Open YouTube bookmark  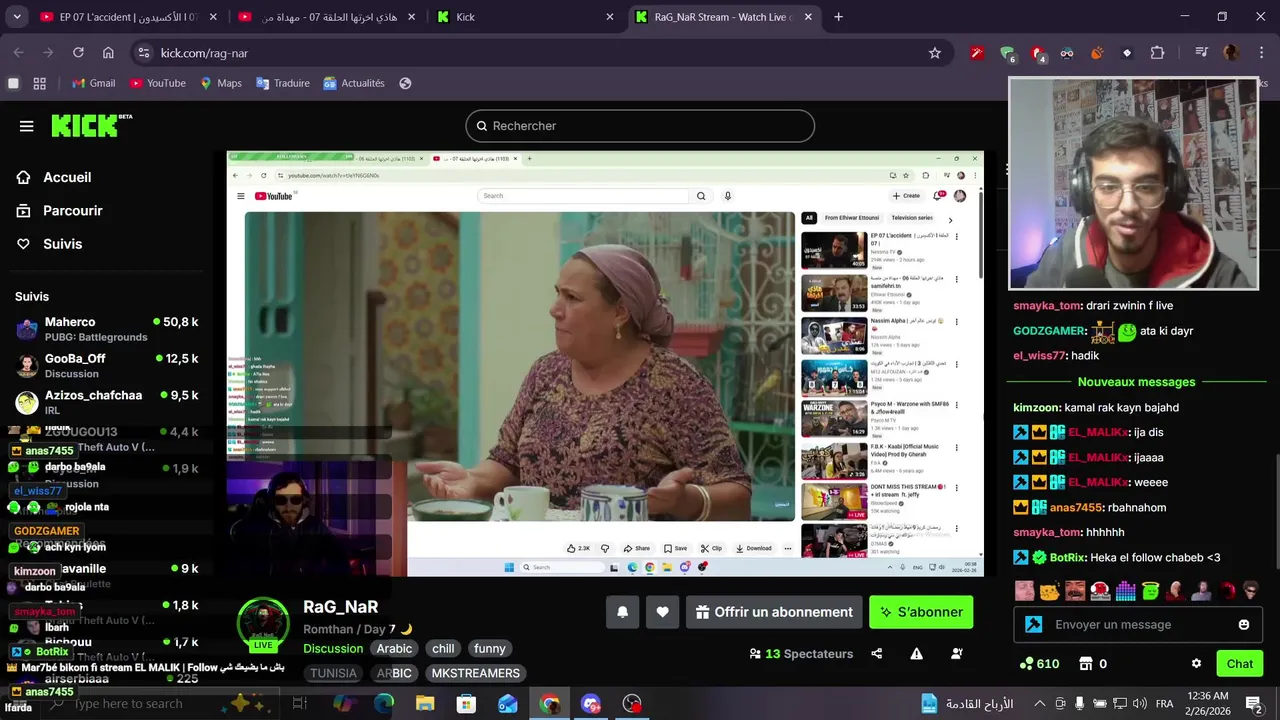[156, 83]
